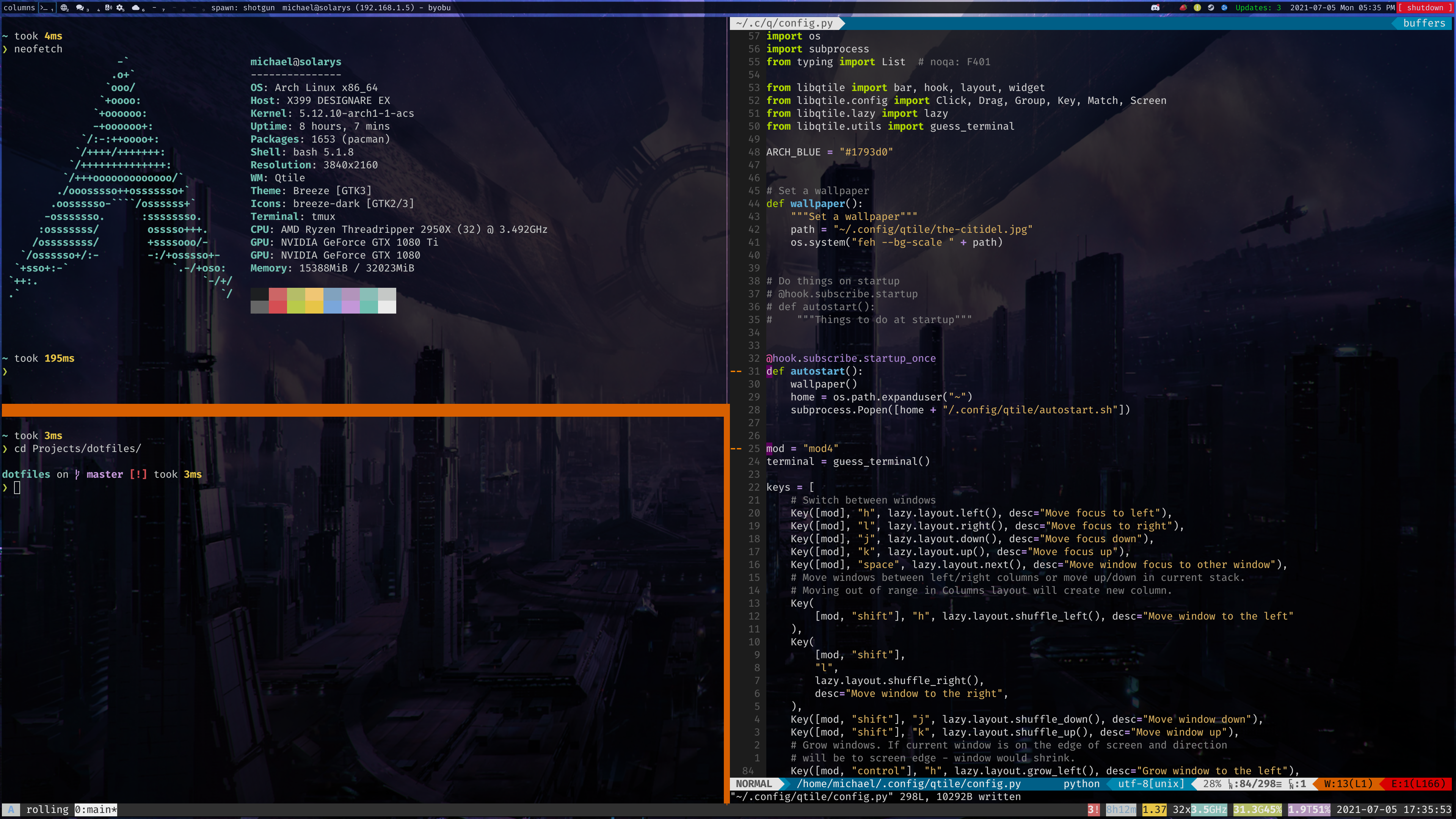Switch to the chat bubbles workspace 3
This screenshot has width=1456, height=819.
[x=80, y=8]
